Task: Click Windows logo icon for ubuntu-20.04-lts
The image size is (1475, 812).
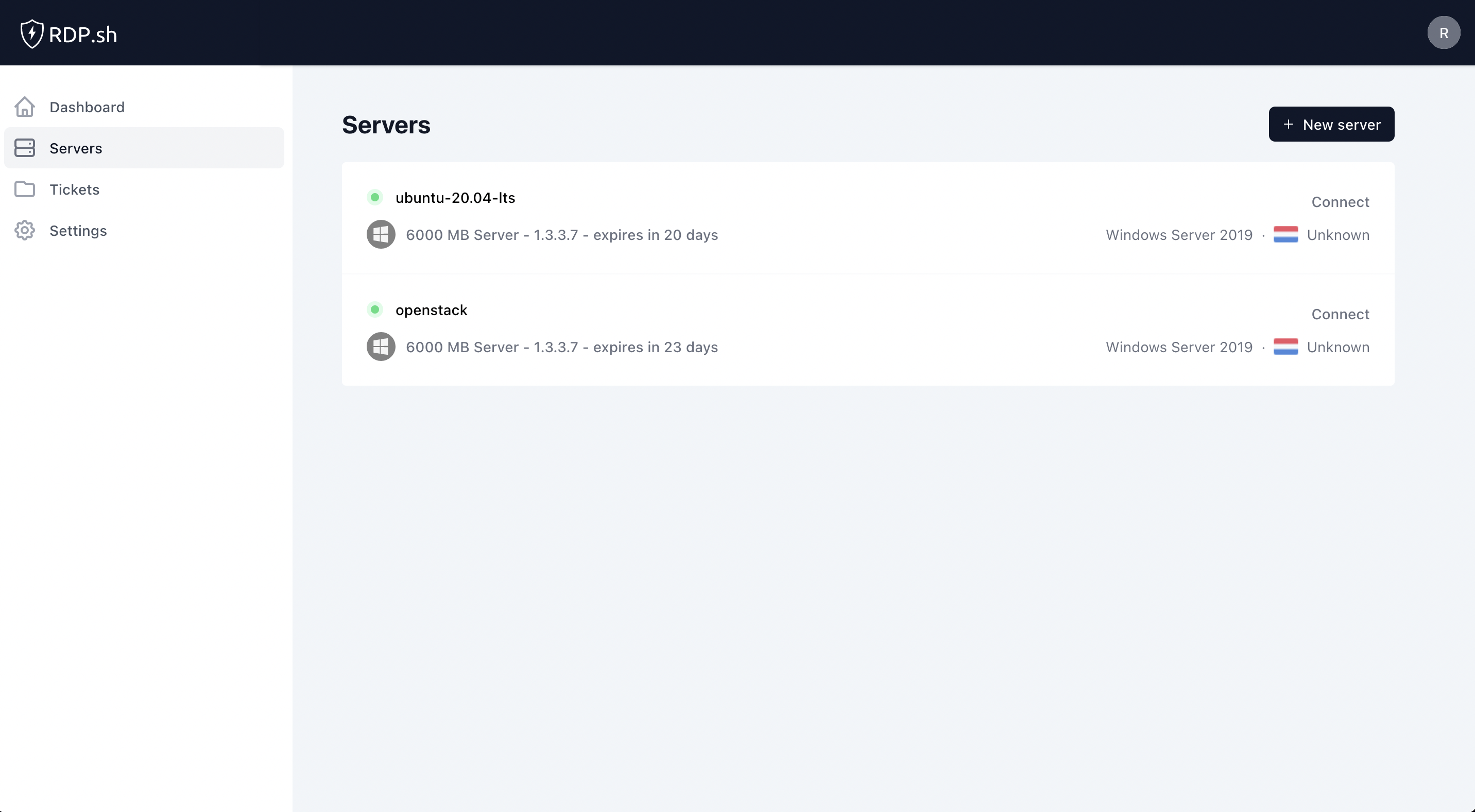Action: click(x=381, y=235)
